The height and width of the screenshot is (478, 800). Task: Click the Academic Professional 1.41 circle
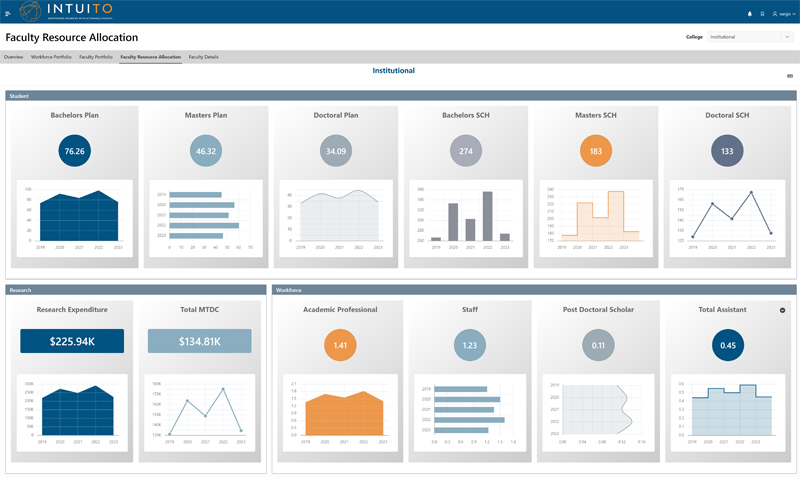click(340, 345)
